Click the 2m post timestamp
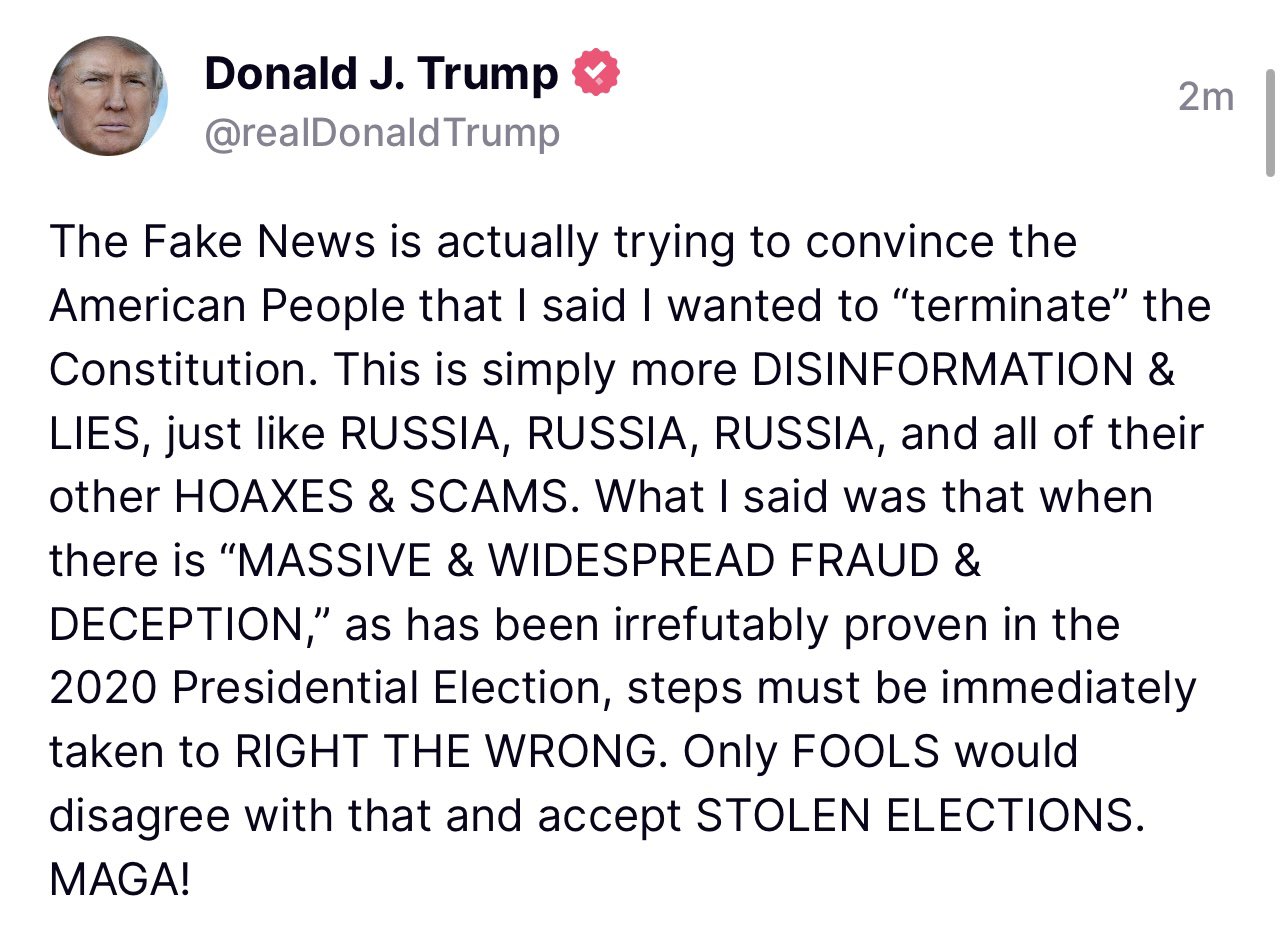The height and width of the screenshot is (950, 1284). click(1206, 97)
